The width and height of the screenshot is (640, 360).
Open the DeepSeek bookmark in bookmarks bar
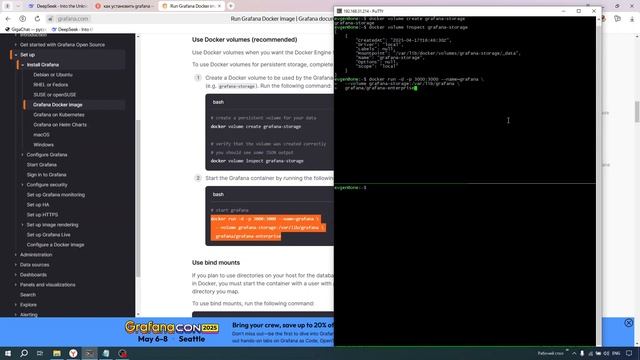tap(72, 29)
